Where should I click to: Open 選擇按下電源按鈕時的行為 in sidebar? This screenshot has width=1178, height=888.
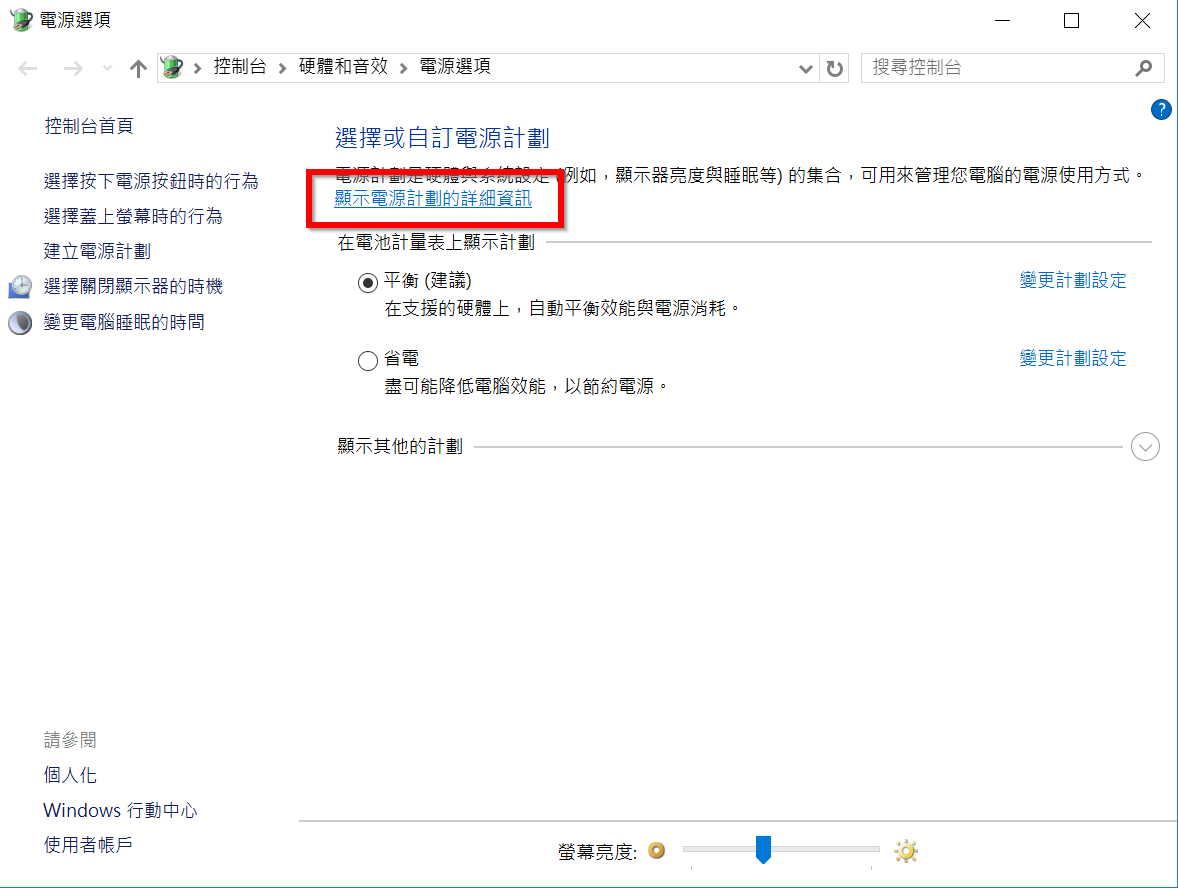[x=151, y=181]
